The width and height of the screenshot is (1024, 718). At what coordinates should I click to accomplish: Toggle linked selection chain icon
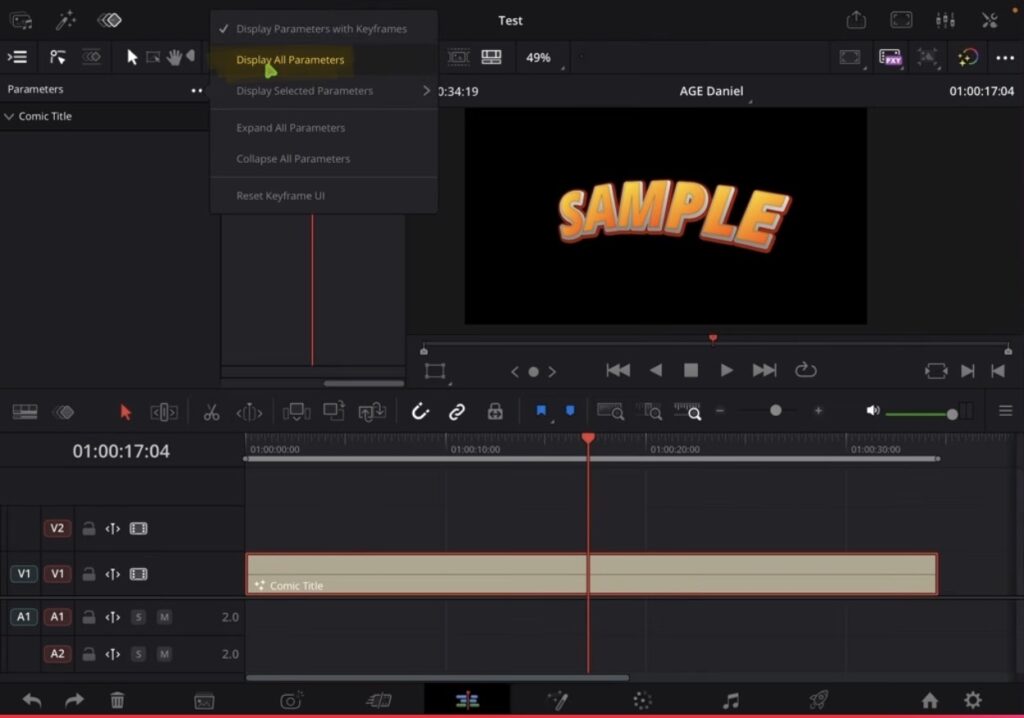coord(456,412)
